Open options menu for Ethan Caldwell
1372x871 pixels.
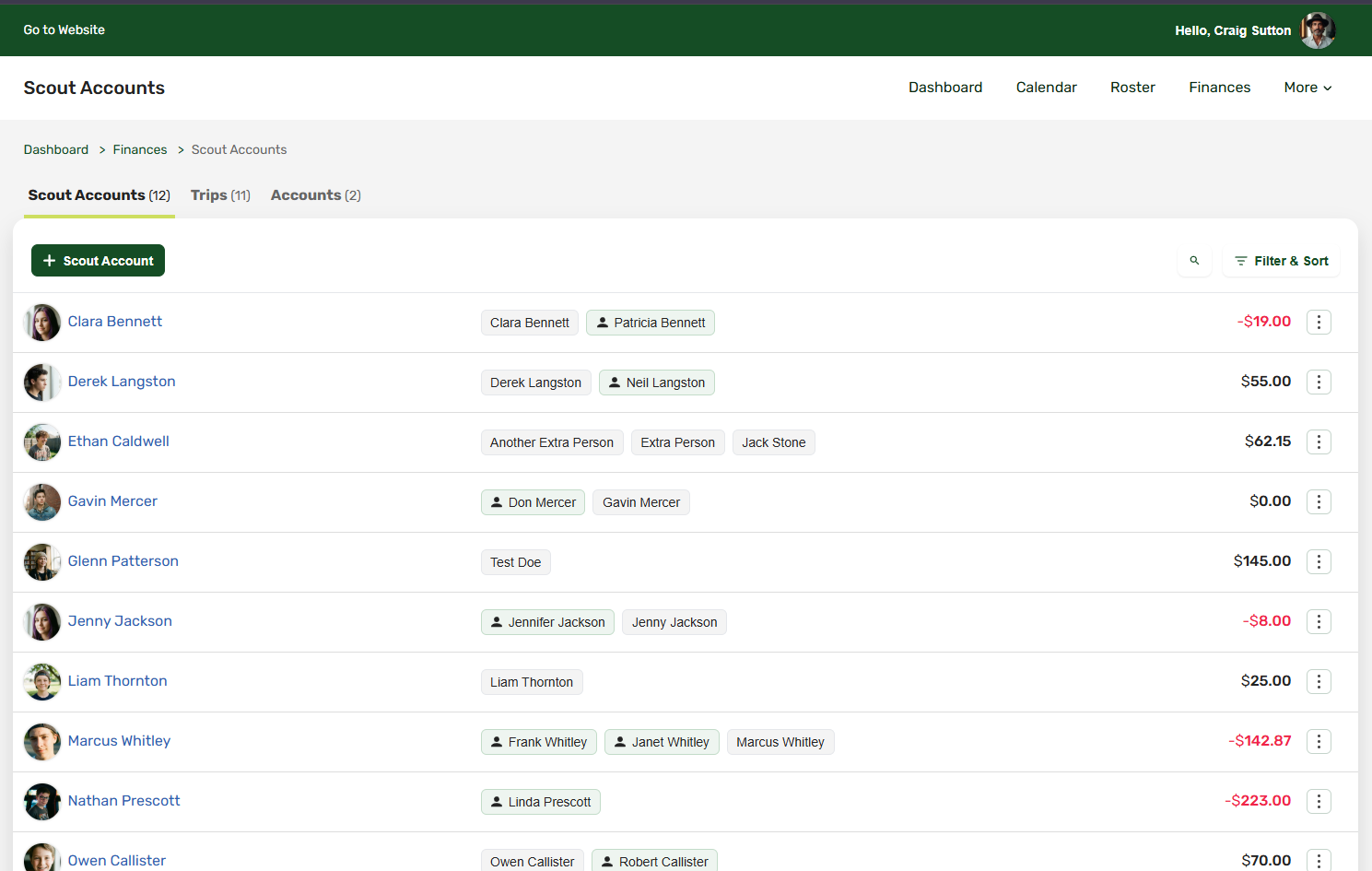(1319, 441)
